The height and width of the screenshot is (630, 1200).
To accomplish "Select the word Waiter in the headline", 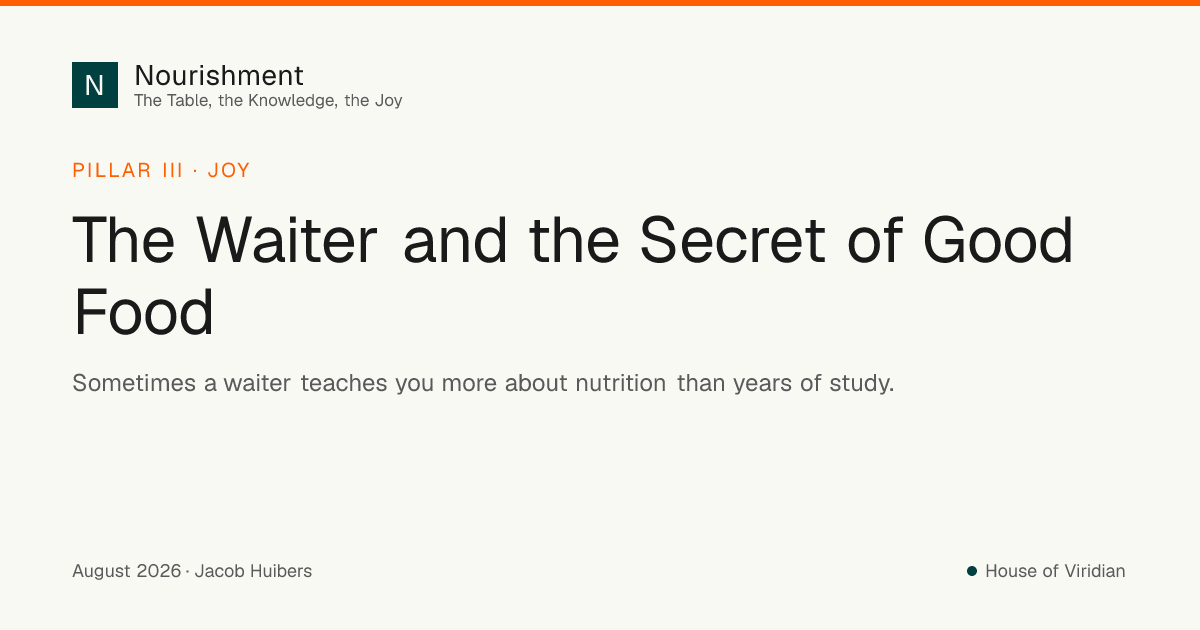I will (287, 240).
